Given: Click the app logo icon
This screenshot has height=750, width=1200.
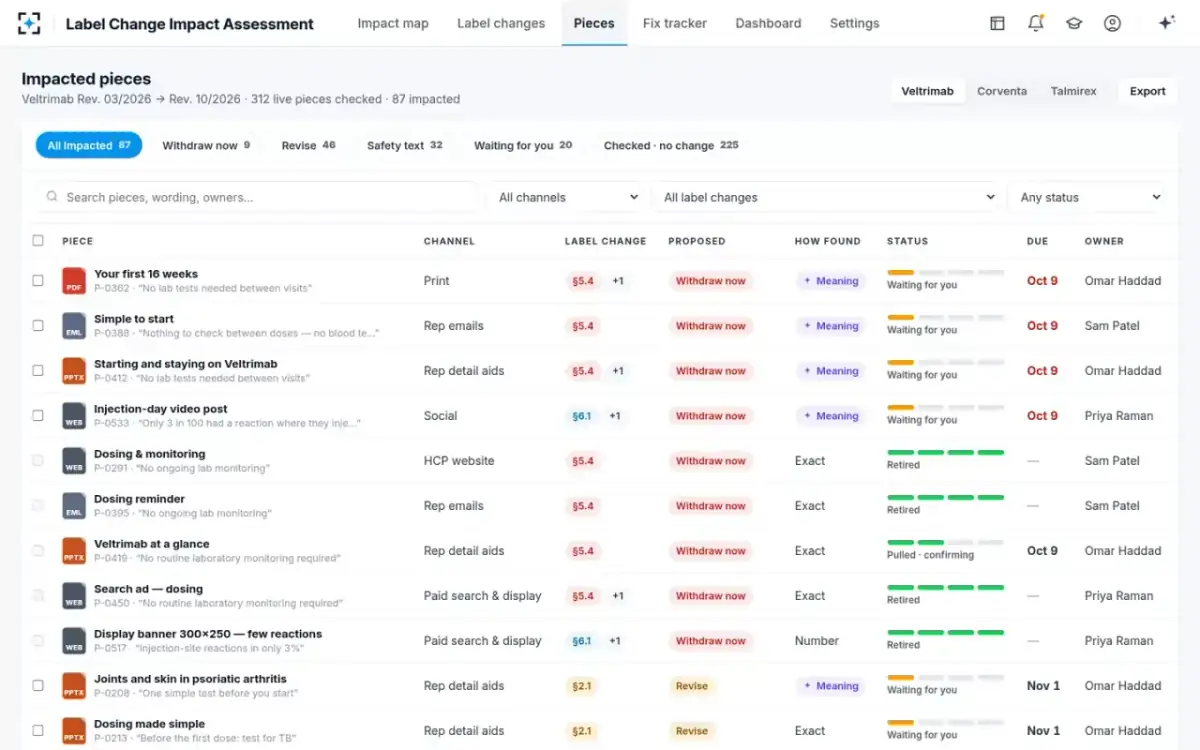Looking at the screenshot, I should tap(29, 23).
